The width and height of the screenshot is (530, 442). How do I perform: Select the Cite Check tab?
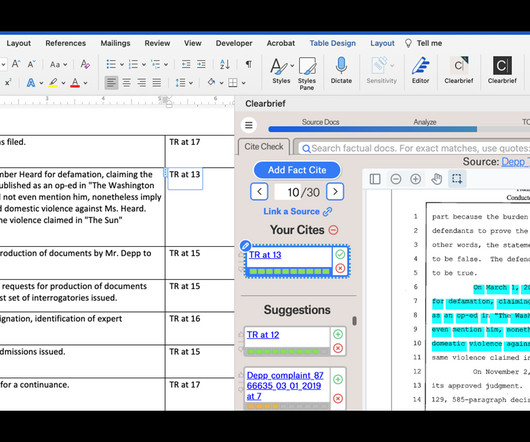tap(264, 147)
